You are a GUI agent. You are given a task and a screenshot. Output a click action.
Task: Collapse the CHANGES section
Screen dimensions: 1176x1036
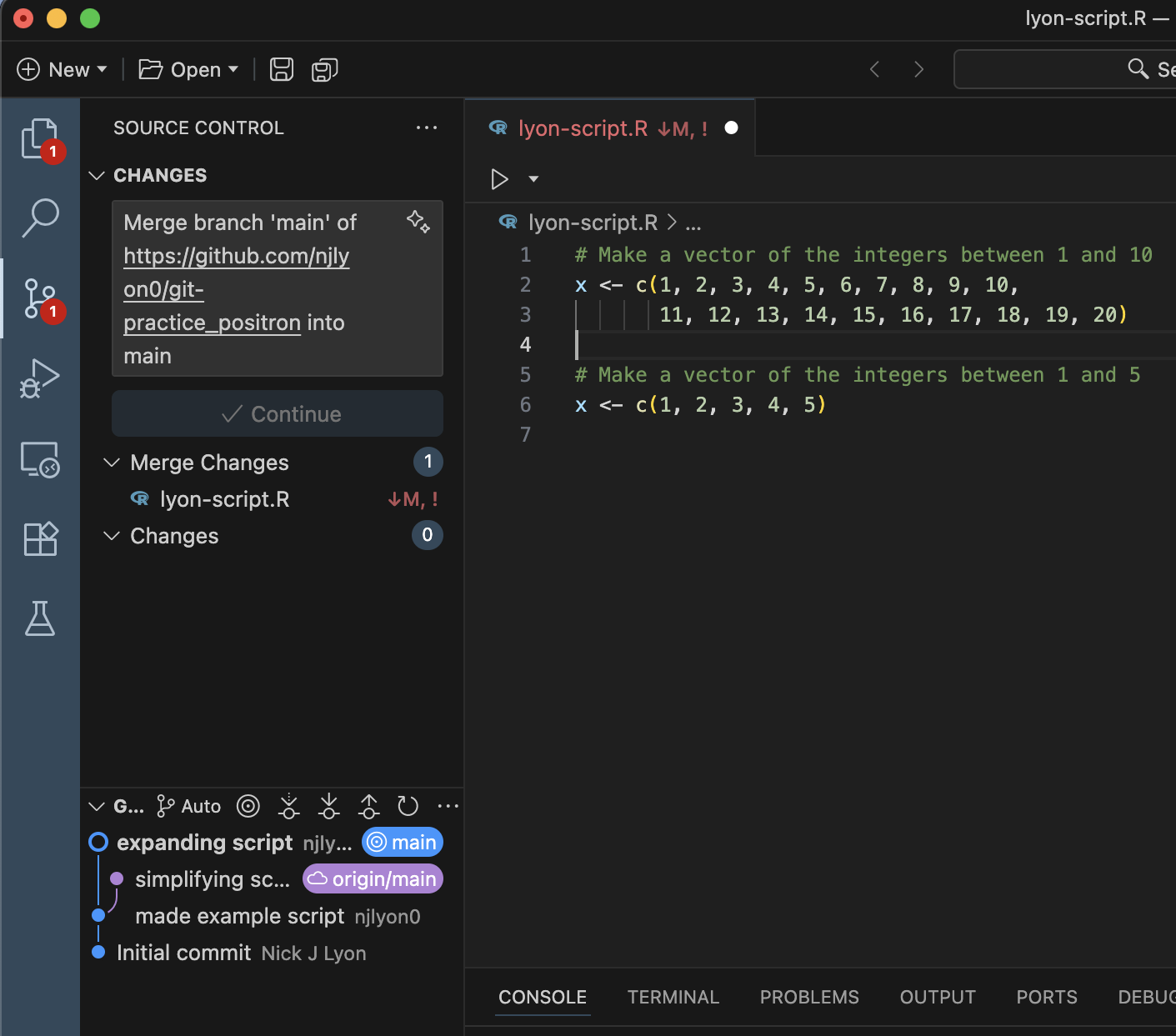point(96,175)
